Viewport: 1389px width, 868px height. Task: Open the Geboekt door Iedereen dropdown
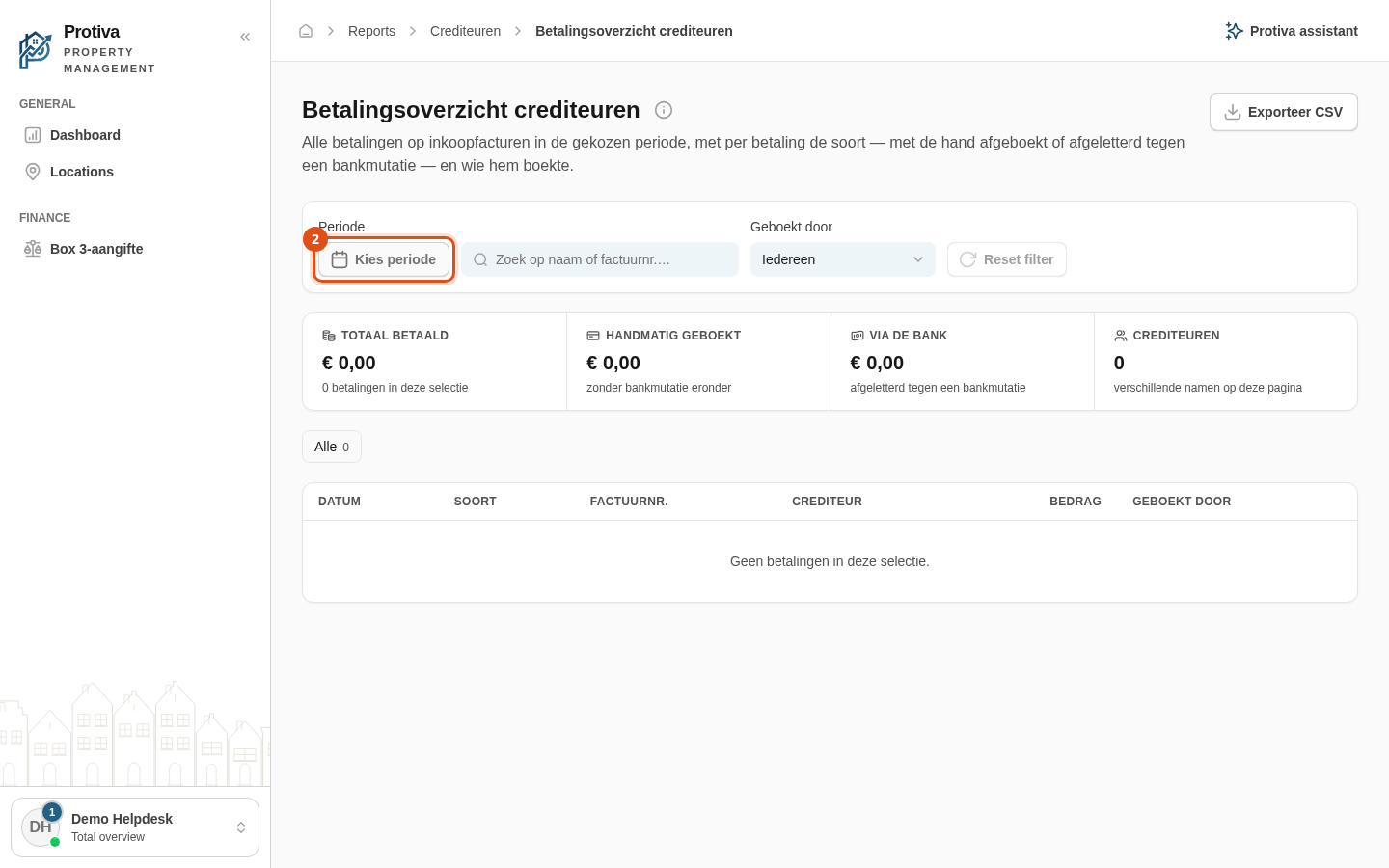[843, 259]
